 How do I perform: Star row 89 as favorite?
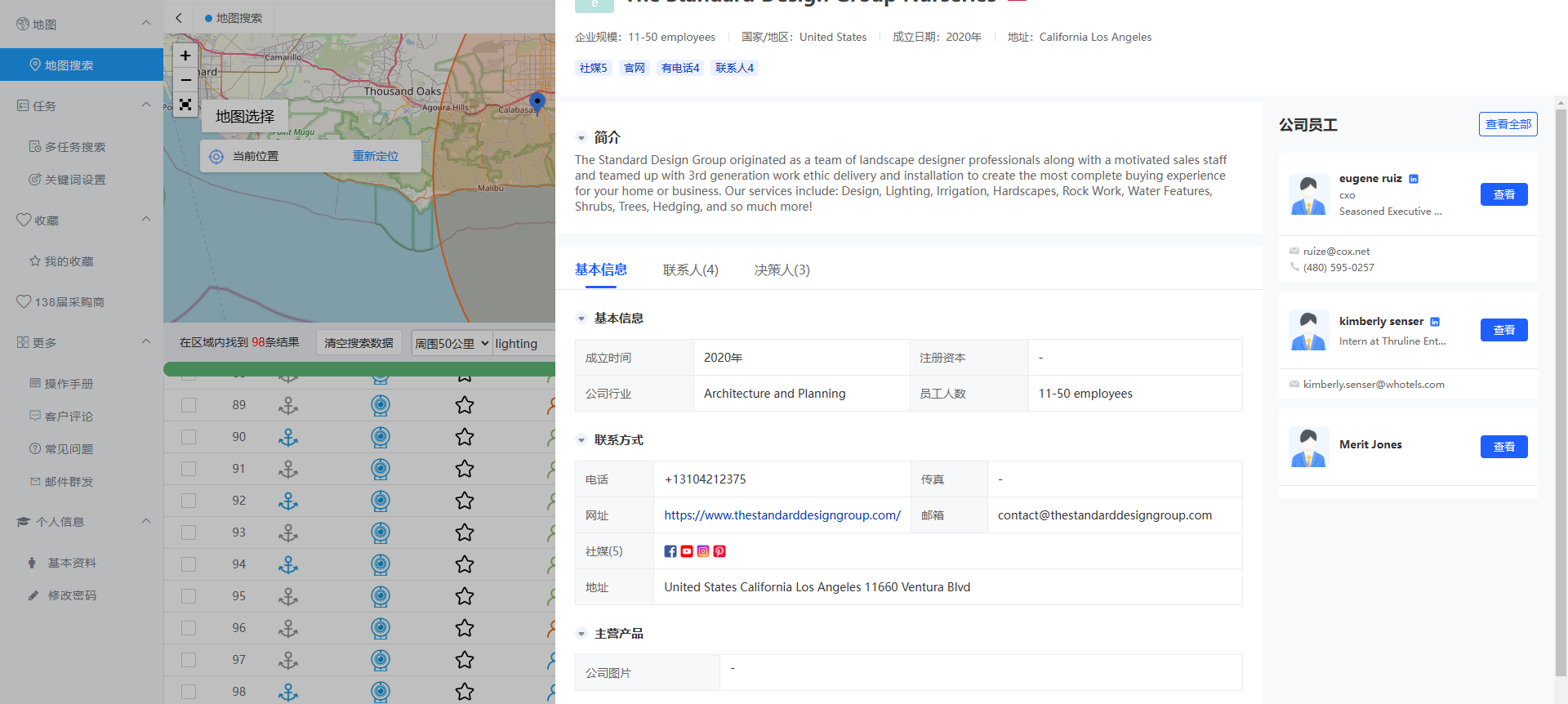[x=465, y=405]
